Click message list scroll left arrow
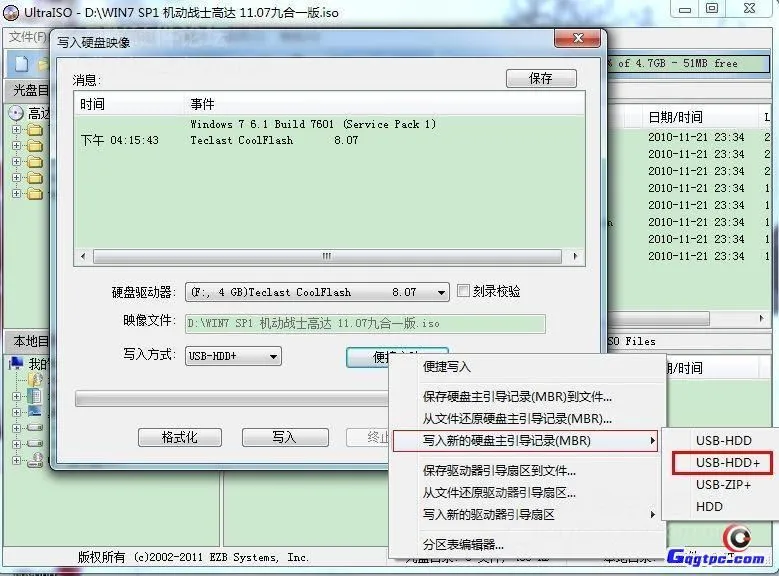 [83, 256]
